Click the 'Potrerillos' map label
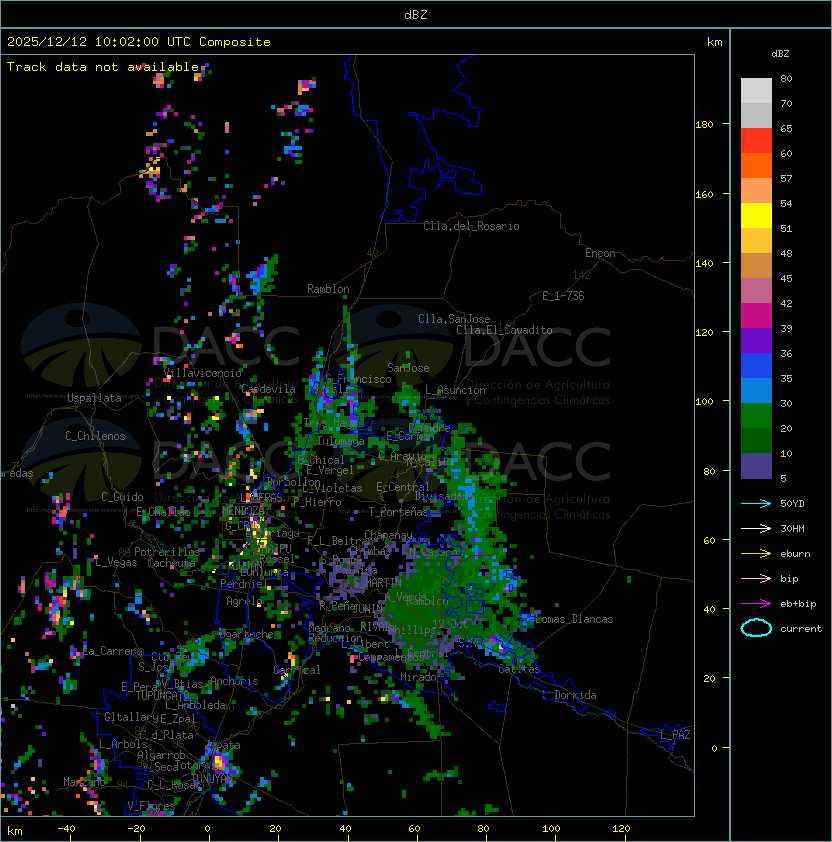This screenshot has height=842, width=832. click(x=167, y=552)
